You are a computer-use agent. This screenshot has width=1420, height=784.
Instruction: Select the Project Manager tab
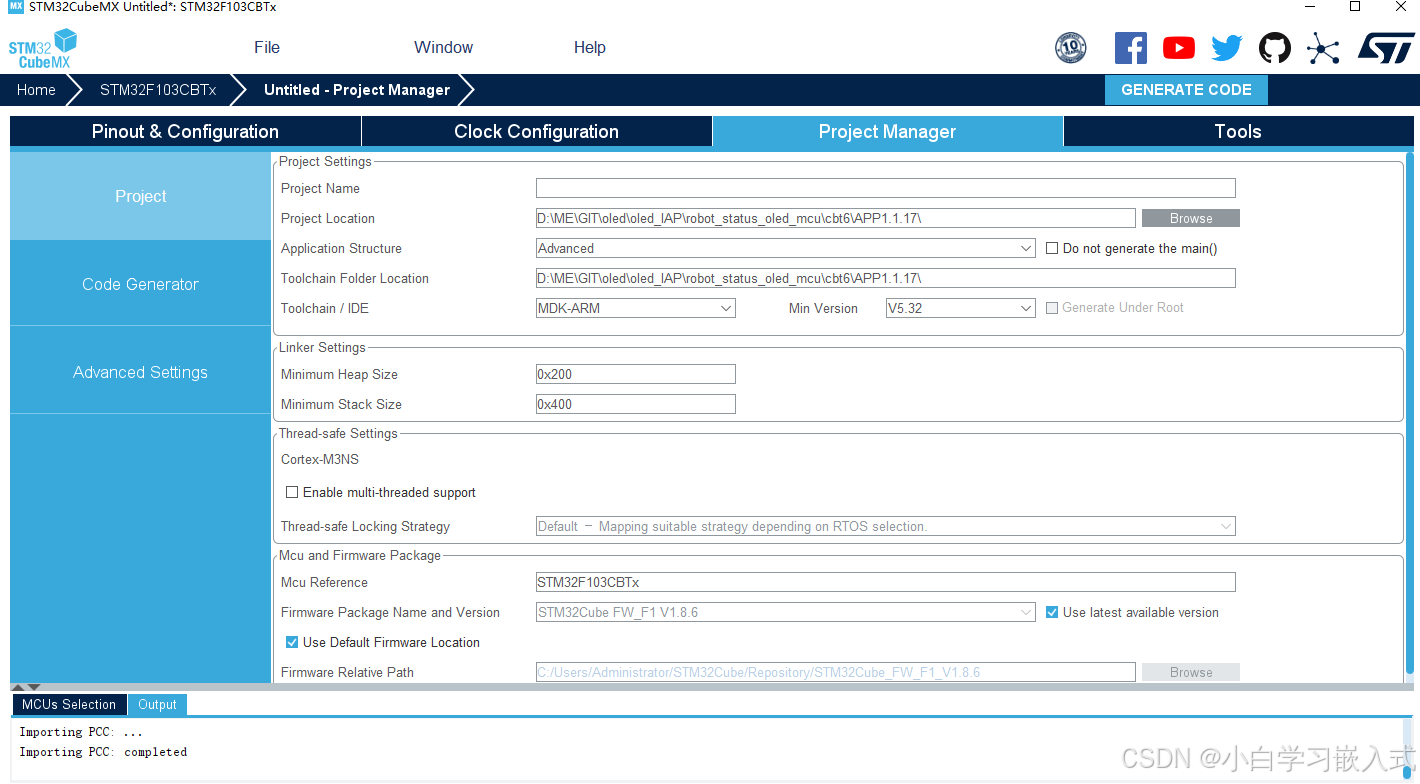pos(888,131)
